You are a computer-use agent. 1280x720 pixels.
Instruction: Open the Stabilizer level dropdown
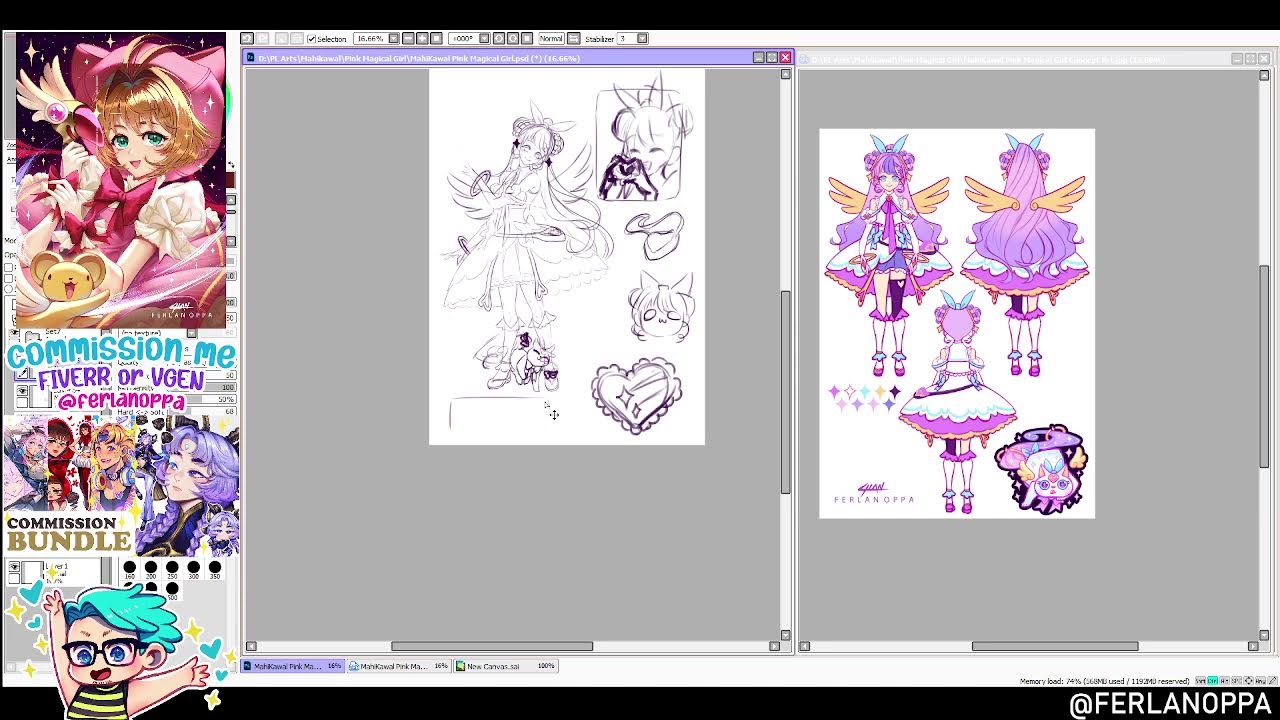point(642,39)
